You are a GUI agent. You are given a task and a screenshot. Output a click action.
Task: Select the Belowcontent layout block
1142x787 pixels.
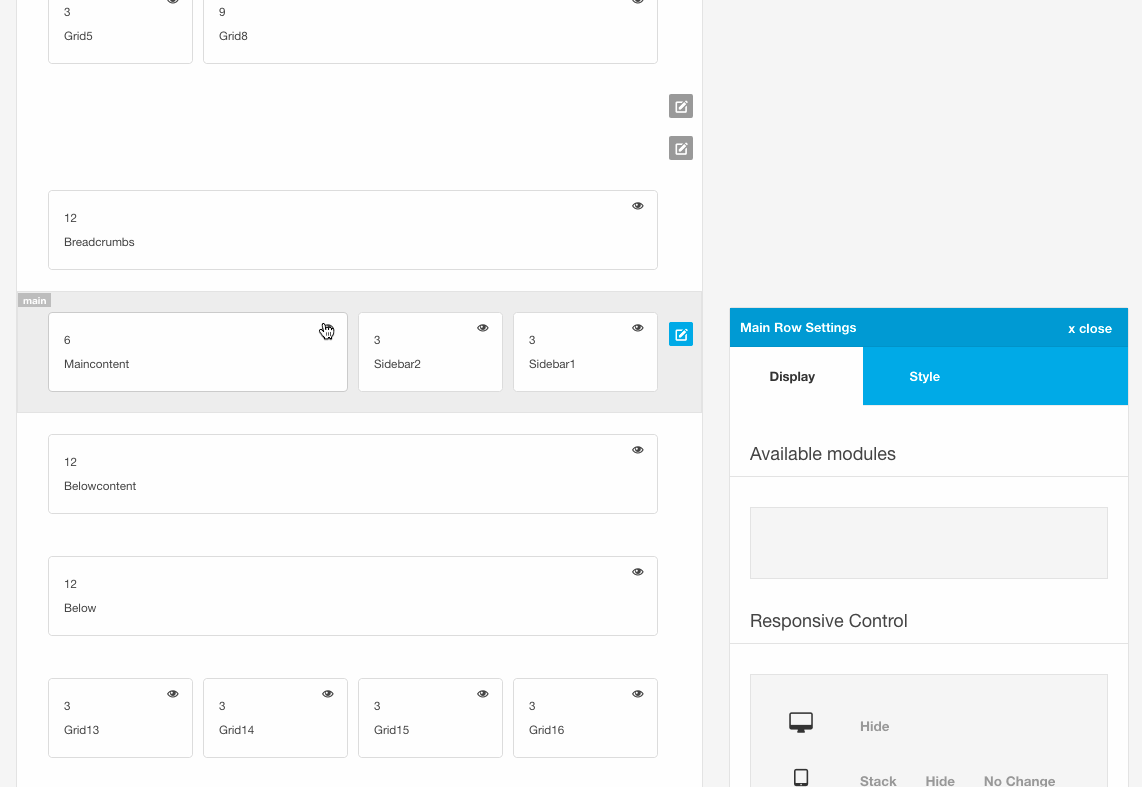tap(353, 474)
